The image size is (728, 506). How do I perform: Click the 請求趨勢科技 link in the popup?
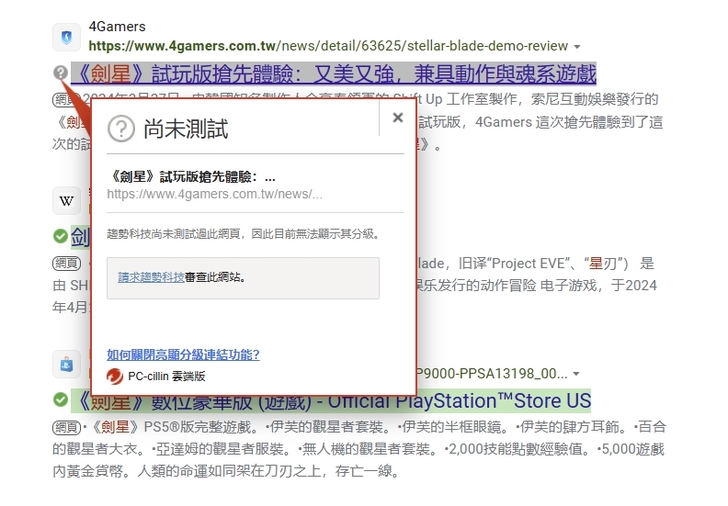coord(151,277)
